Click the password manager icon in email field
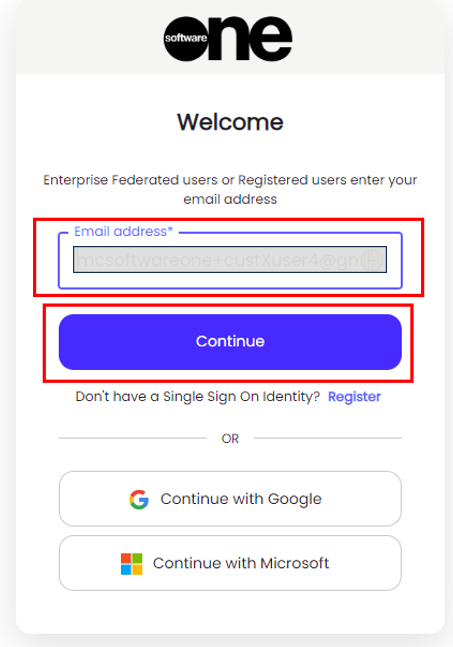 [x=372, y=260]
